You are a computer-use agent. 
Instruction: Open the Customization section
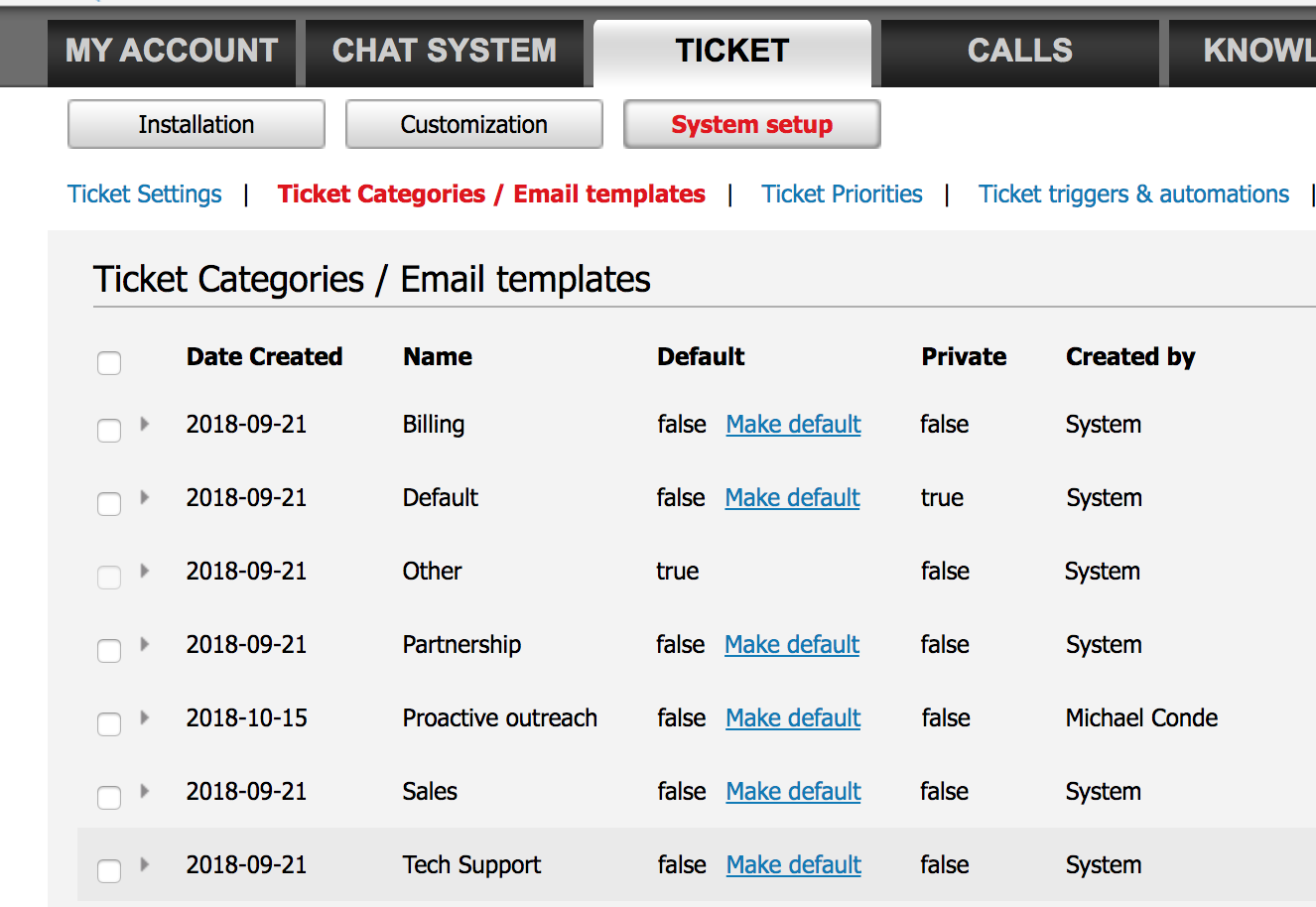[x=473, y=124]
